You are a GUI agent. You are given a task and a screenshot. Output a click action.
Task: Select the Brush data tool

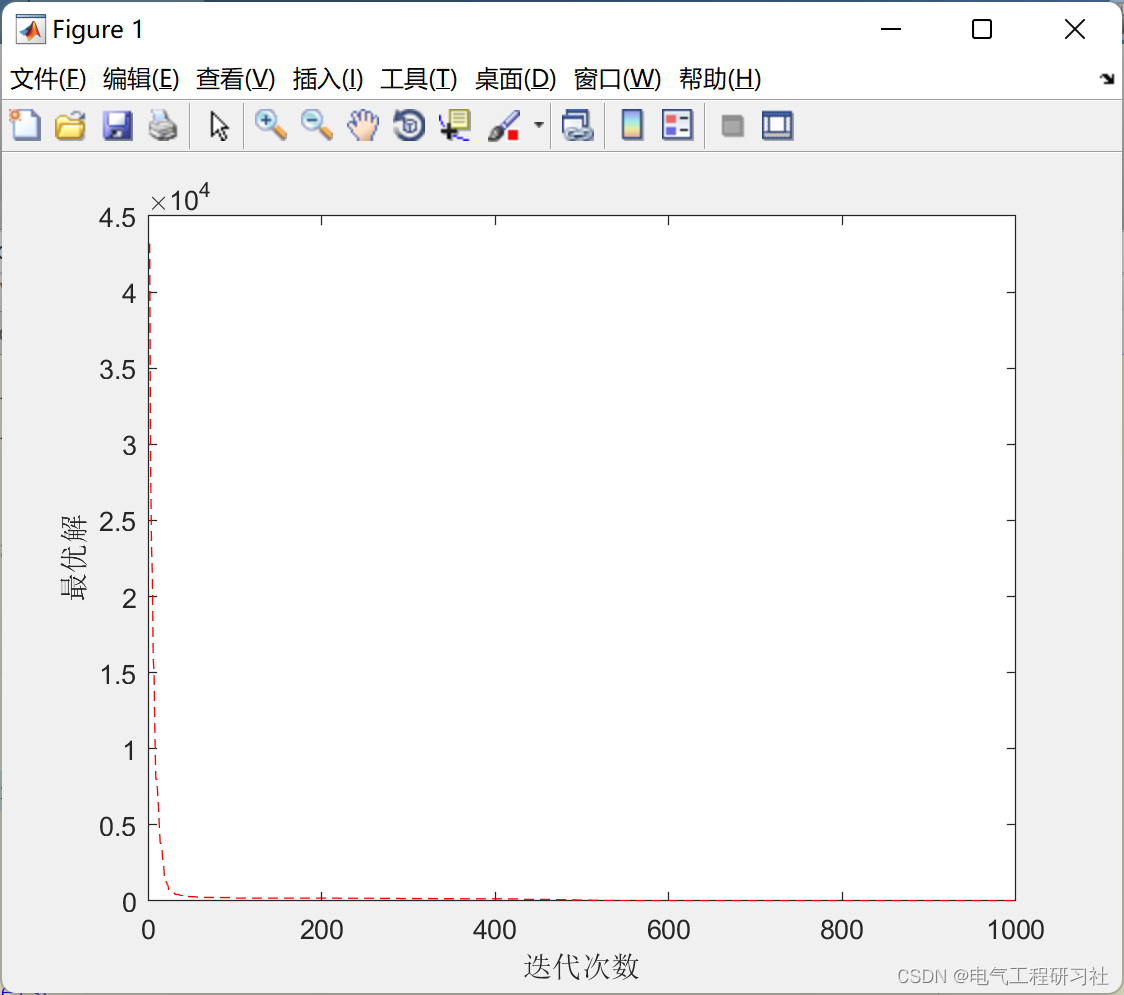pyautogui.click(x=504, y=125)
